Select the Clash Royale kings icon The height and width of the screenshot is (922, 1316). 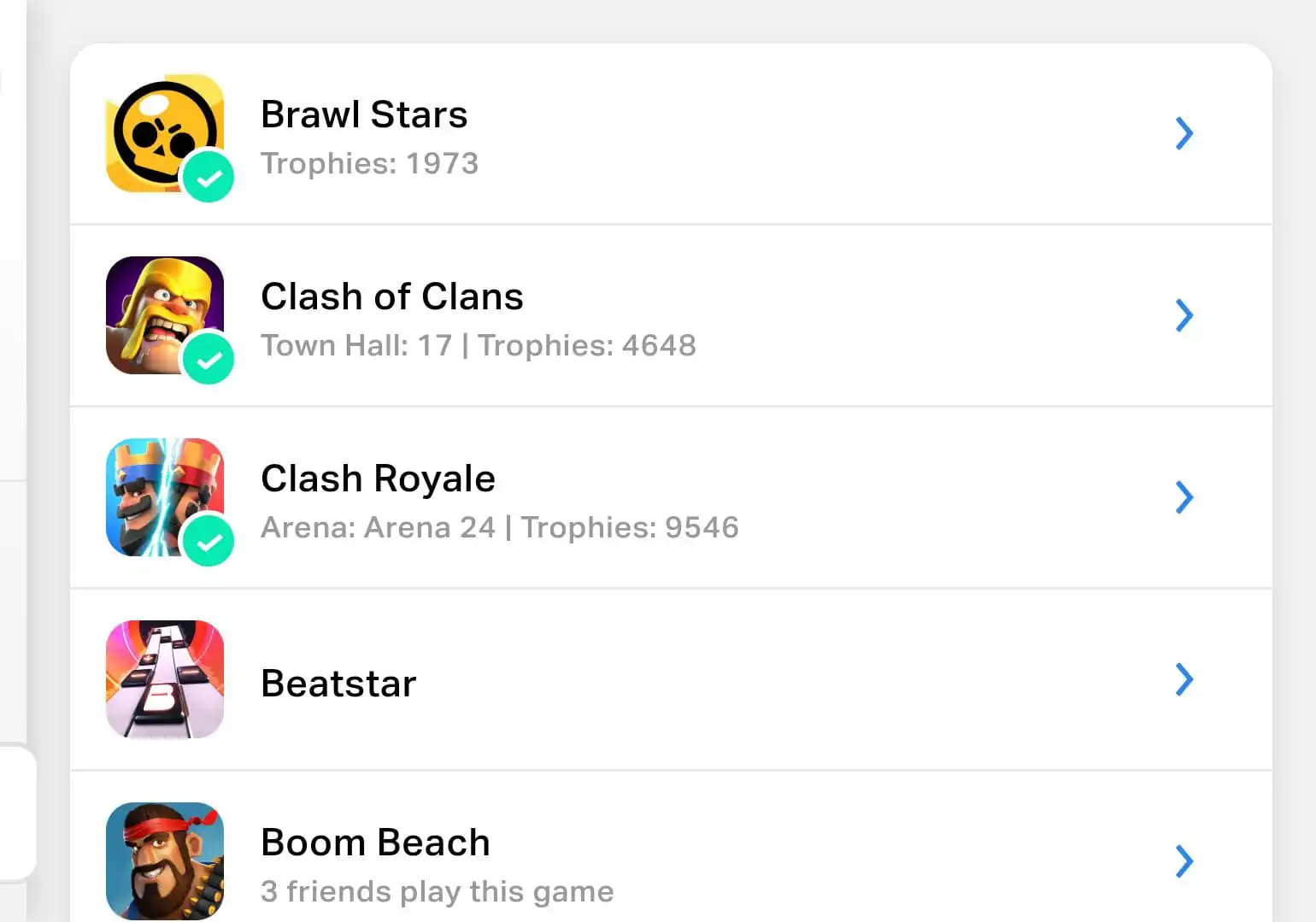(165, 497)
